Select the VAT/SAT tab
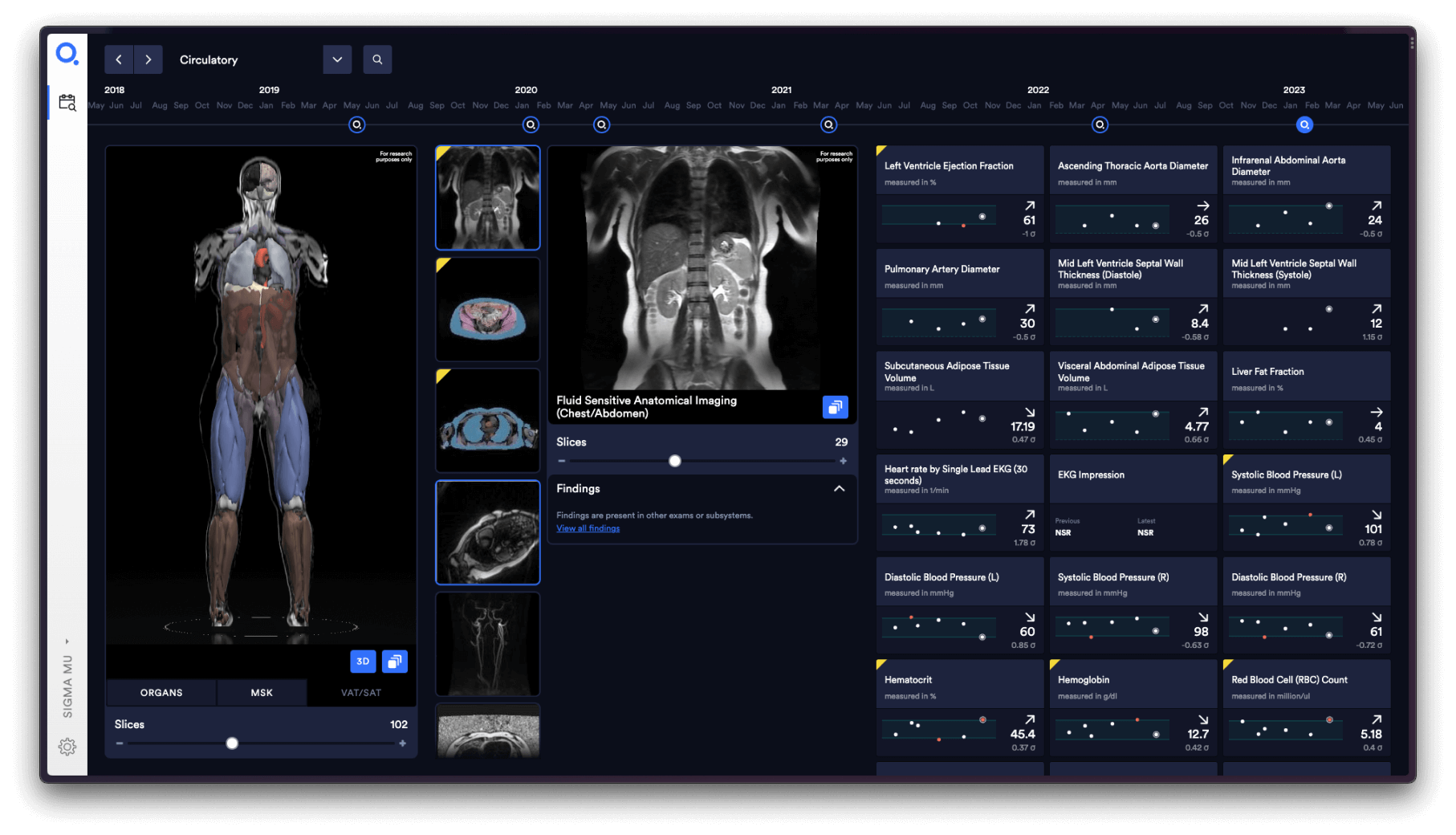The image size is (1456, 835). click(x=361, y=693)
